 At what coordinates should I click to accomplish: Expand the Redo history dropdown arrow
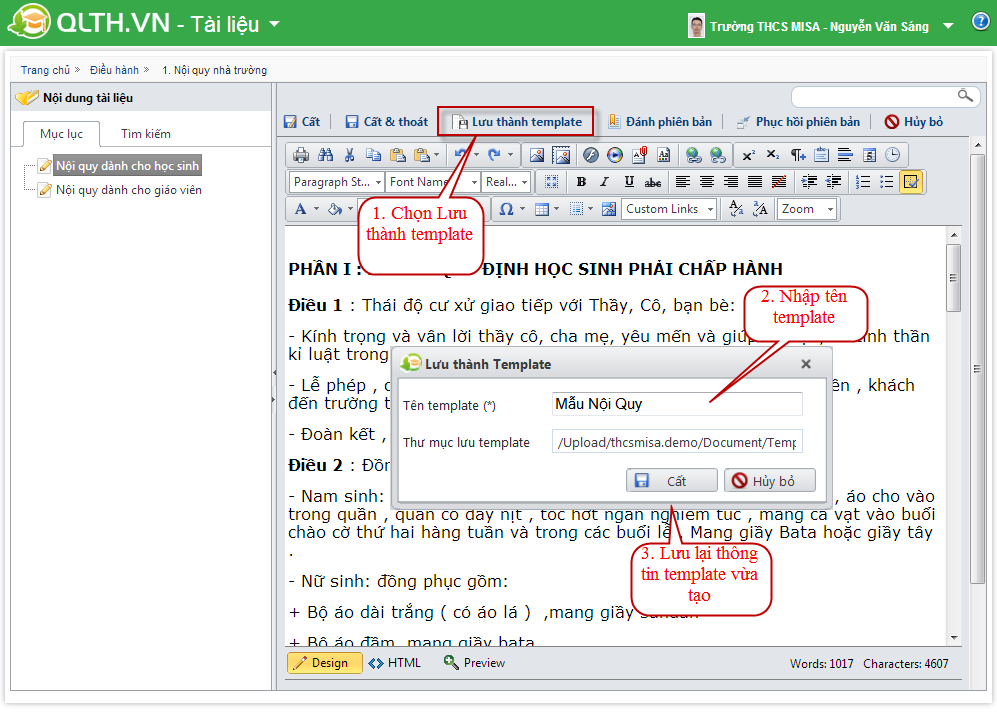(511, 154)
